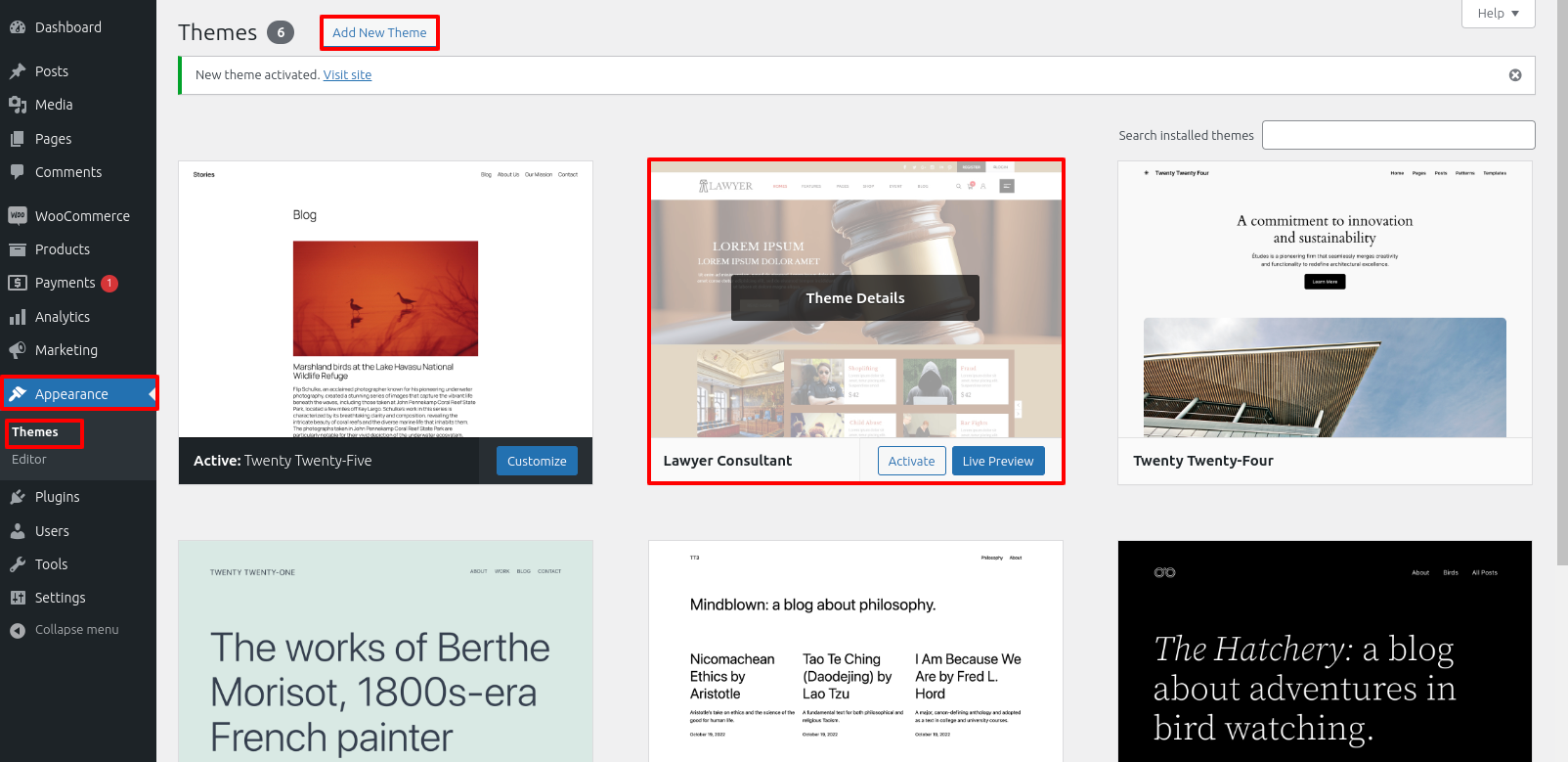This screenshot has width=1568, height=762.
Task: Live Preview the Lawyer Consultant theme
Action: (997, 461)
